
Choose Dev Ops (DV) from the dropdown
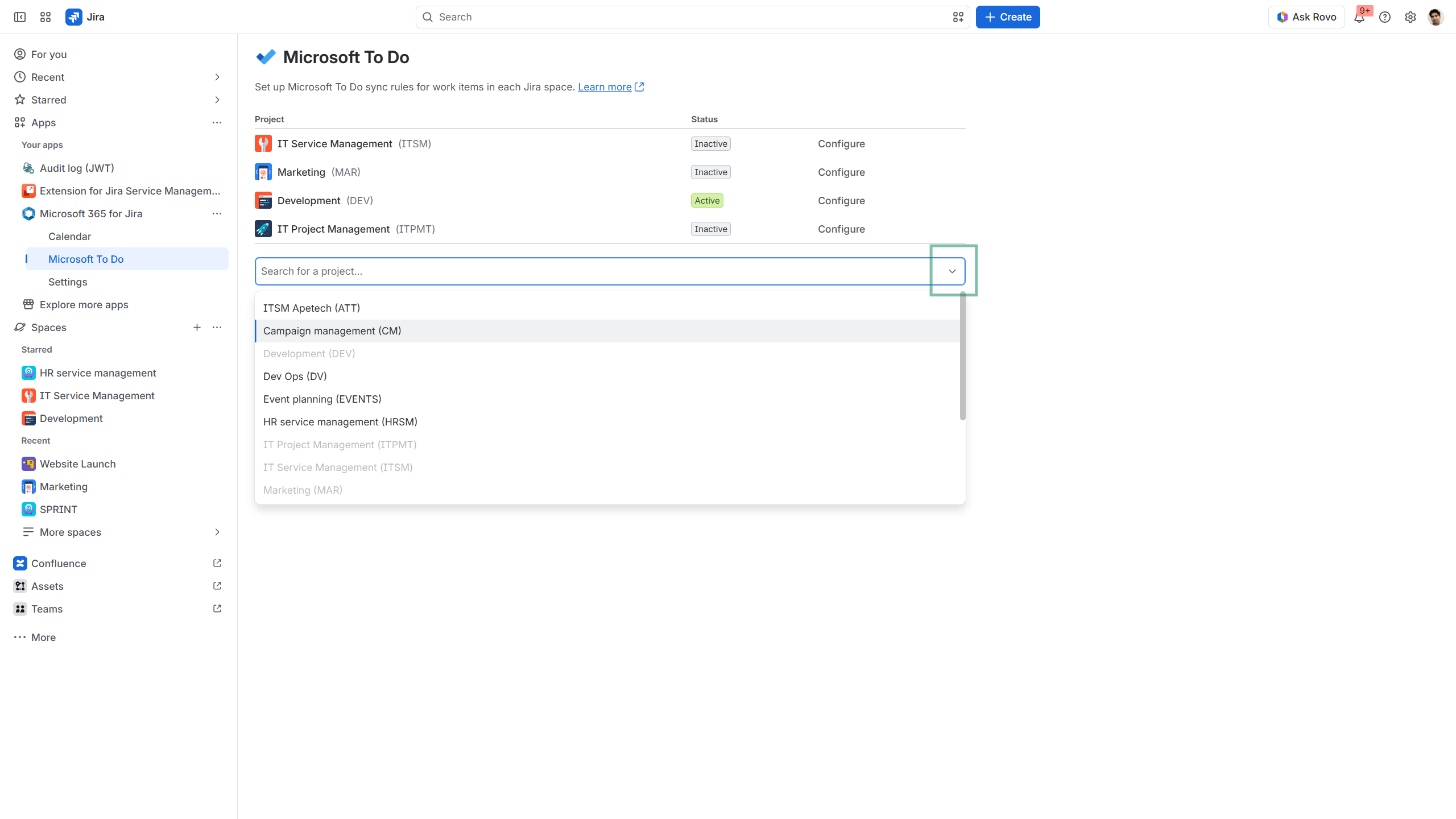click(607, 377)
